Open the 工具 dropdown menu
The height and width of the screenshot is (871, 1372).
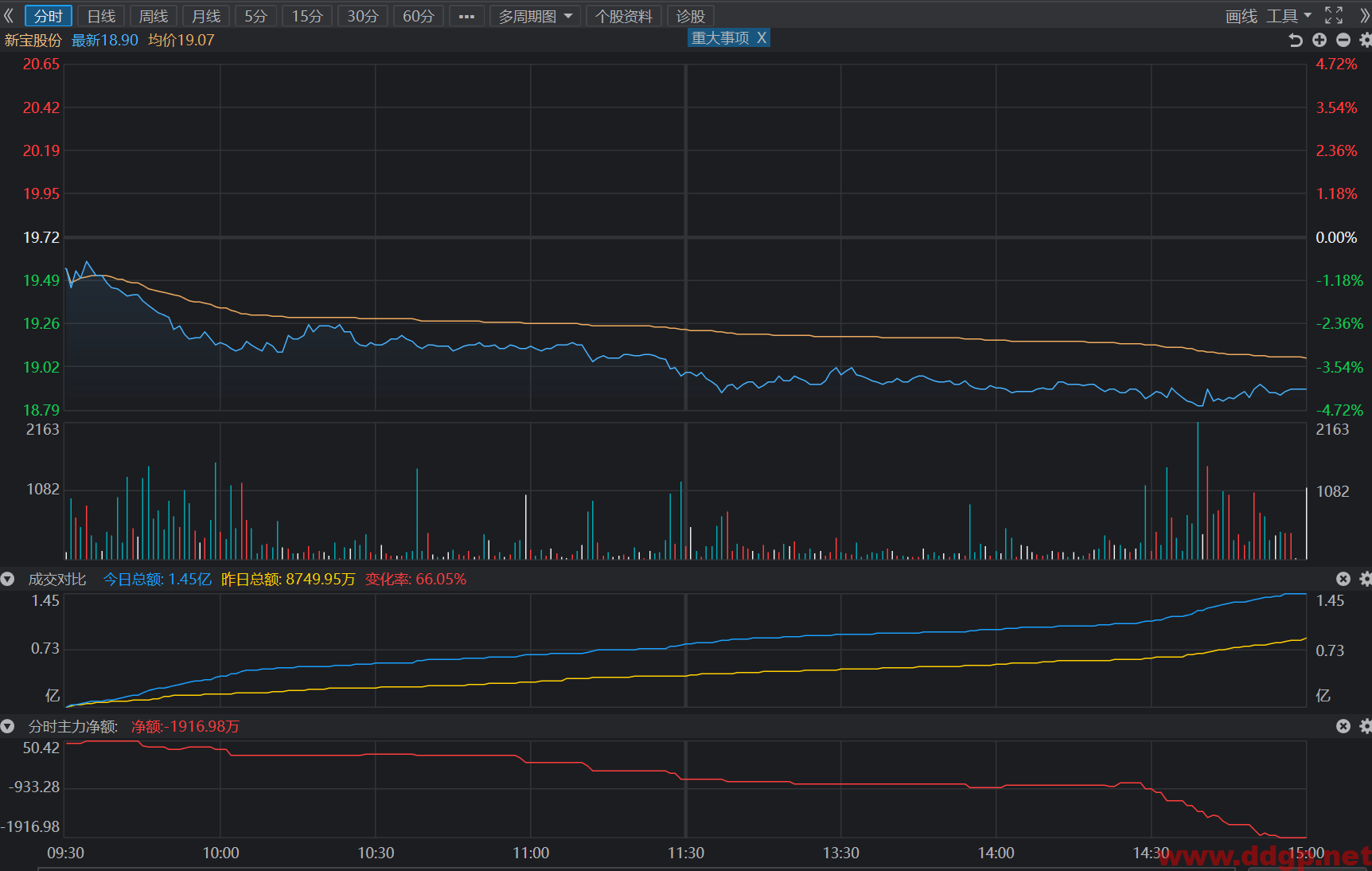(x=1288, y=16)
